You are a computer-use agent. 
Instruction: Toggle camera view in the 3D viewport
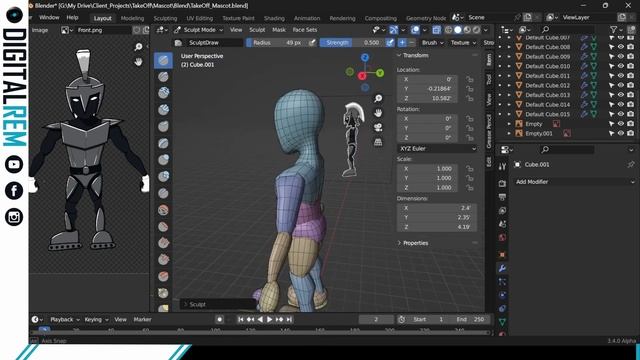[378, 128]
